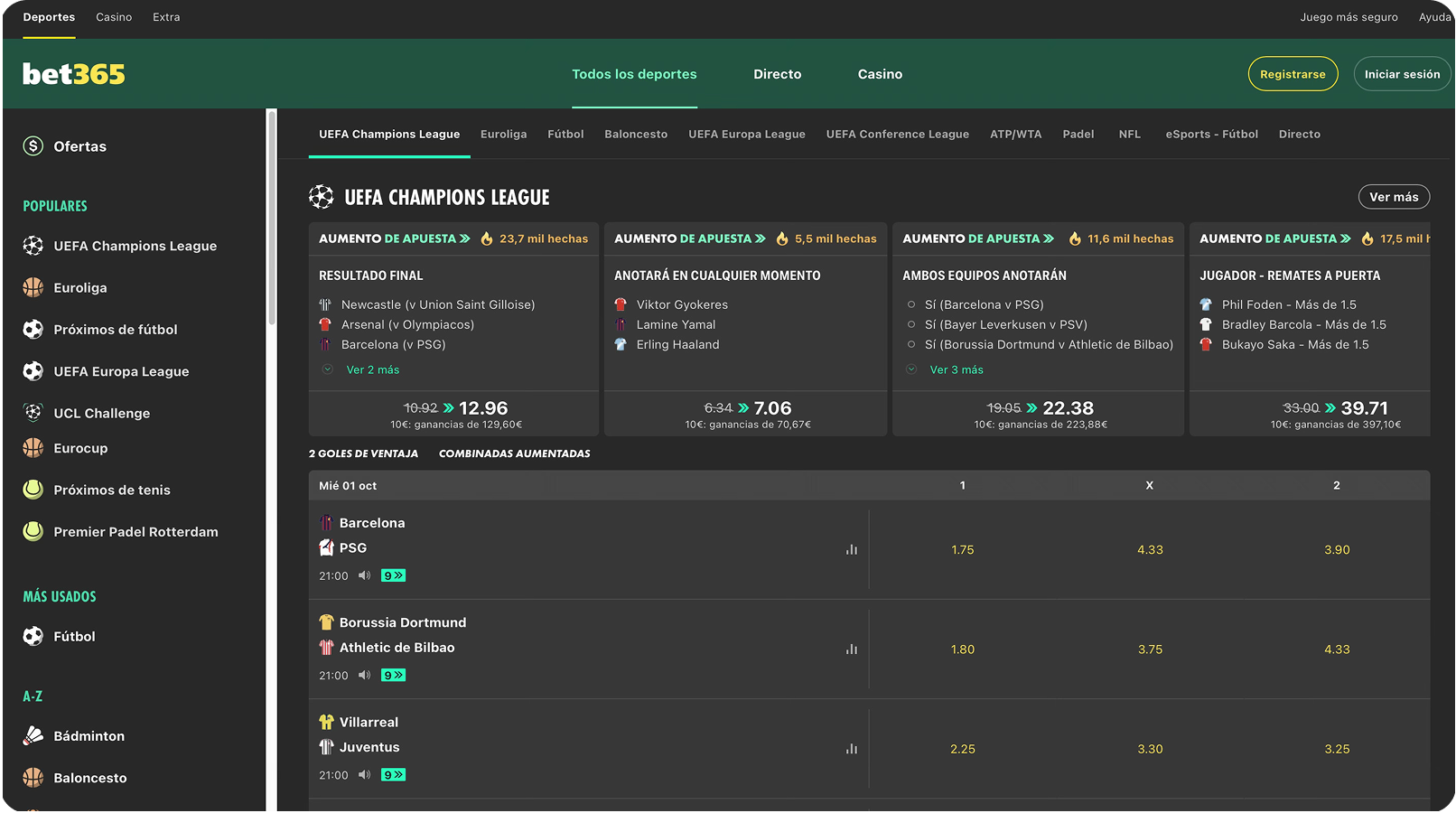Click the green 9 boost badge for Dortmund match
The image size is (1456, 813).
point(393,675)
